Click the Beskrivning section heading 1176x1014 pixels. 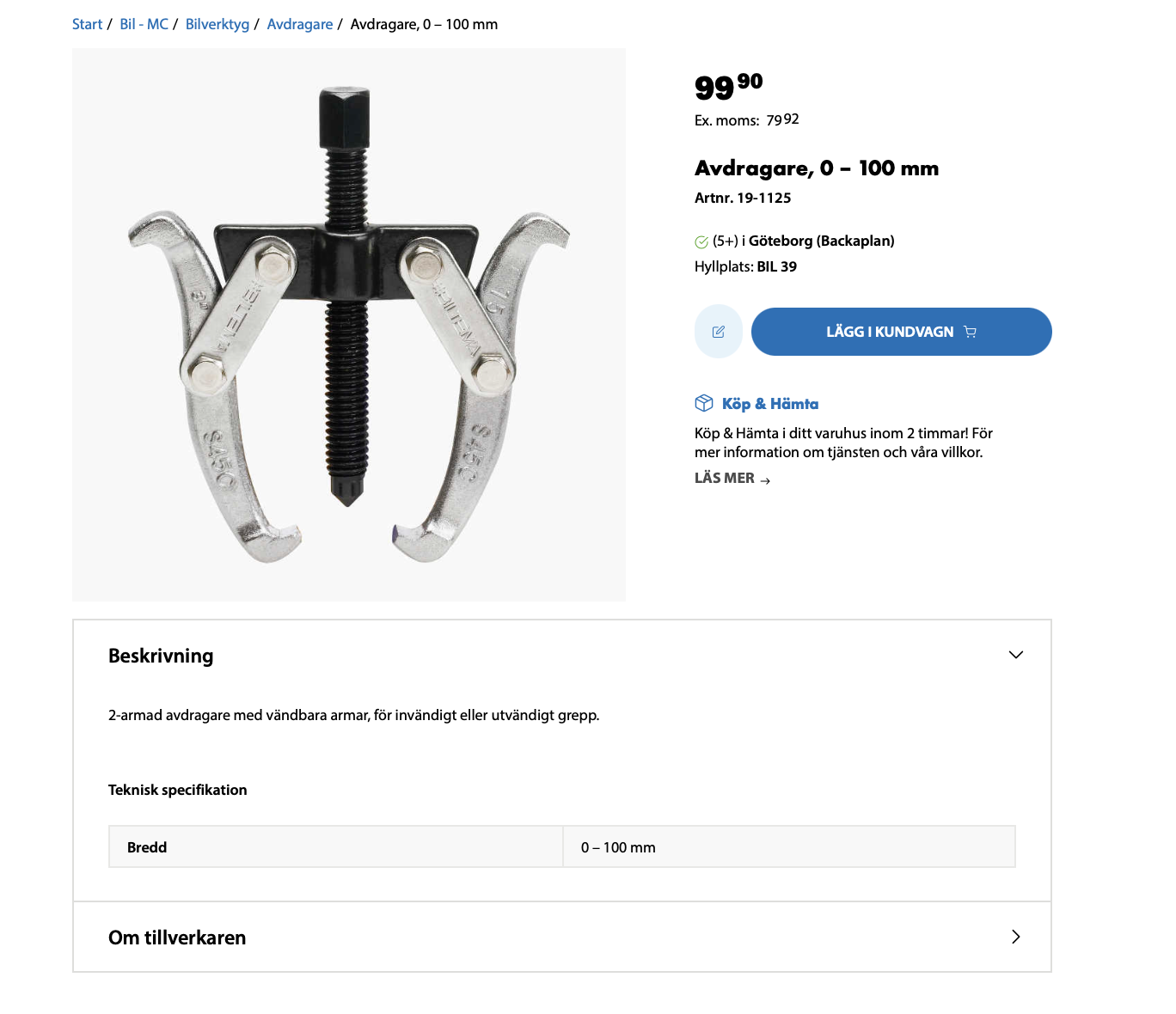(x=161, y=656)
